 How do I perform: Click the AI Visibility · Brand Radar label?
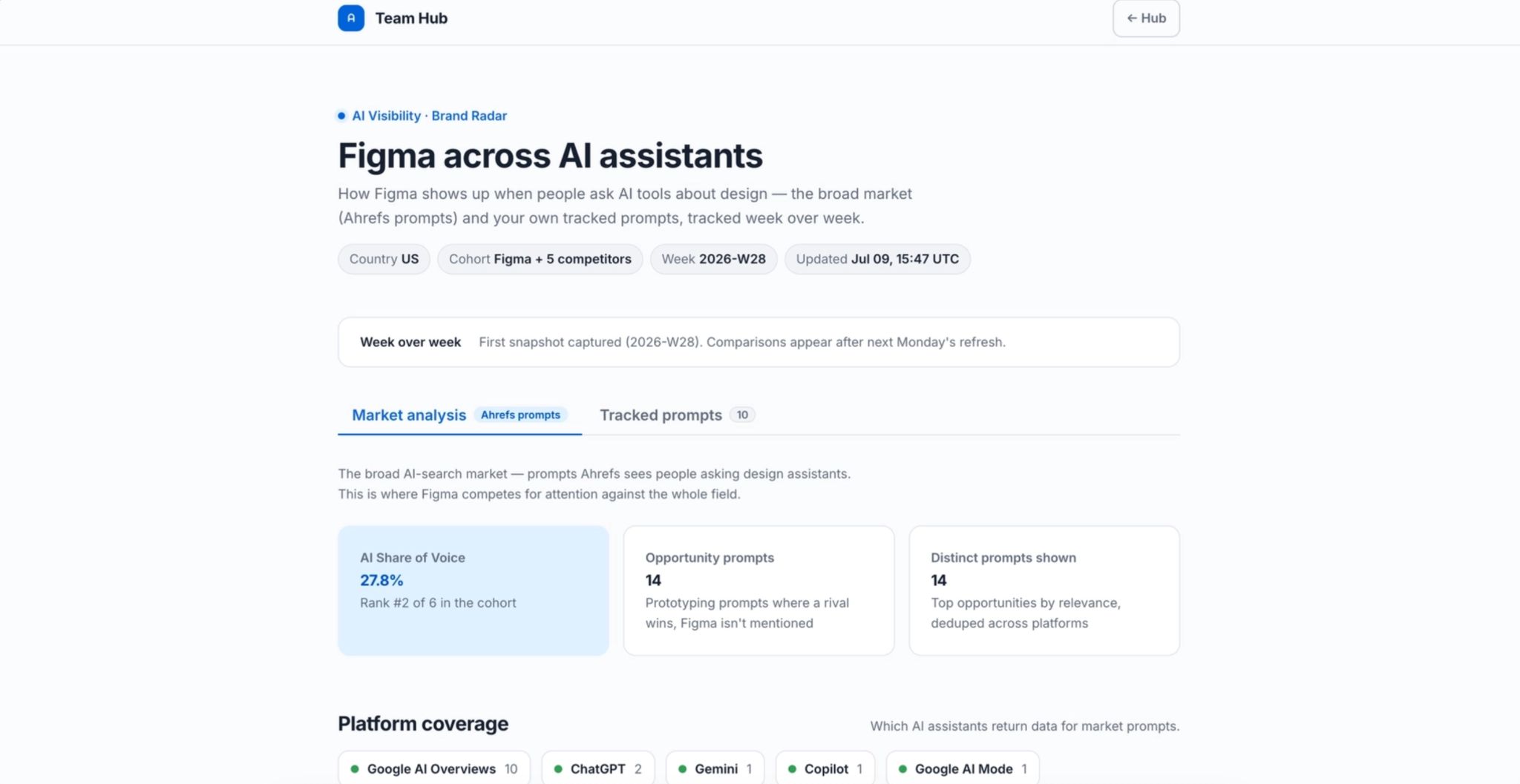click(x=429, y=116)
